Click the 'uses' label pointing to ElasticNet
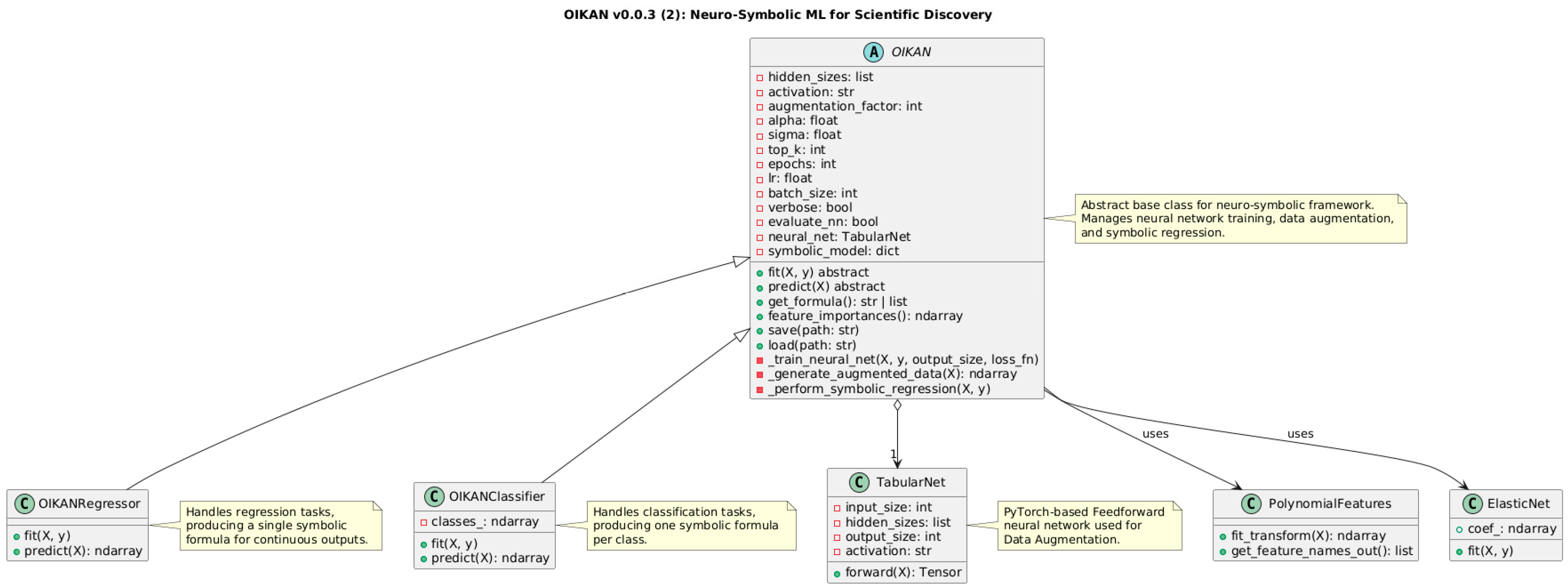The height and width of the screenshot is (588, 1568). point(1300,434)
